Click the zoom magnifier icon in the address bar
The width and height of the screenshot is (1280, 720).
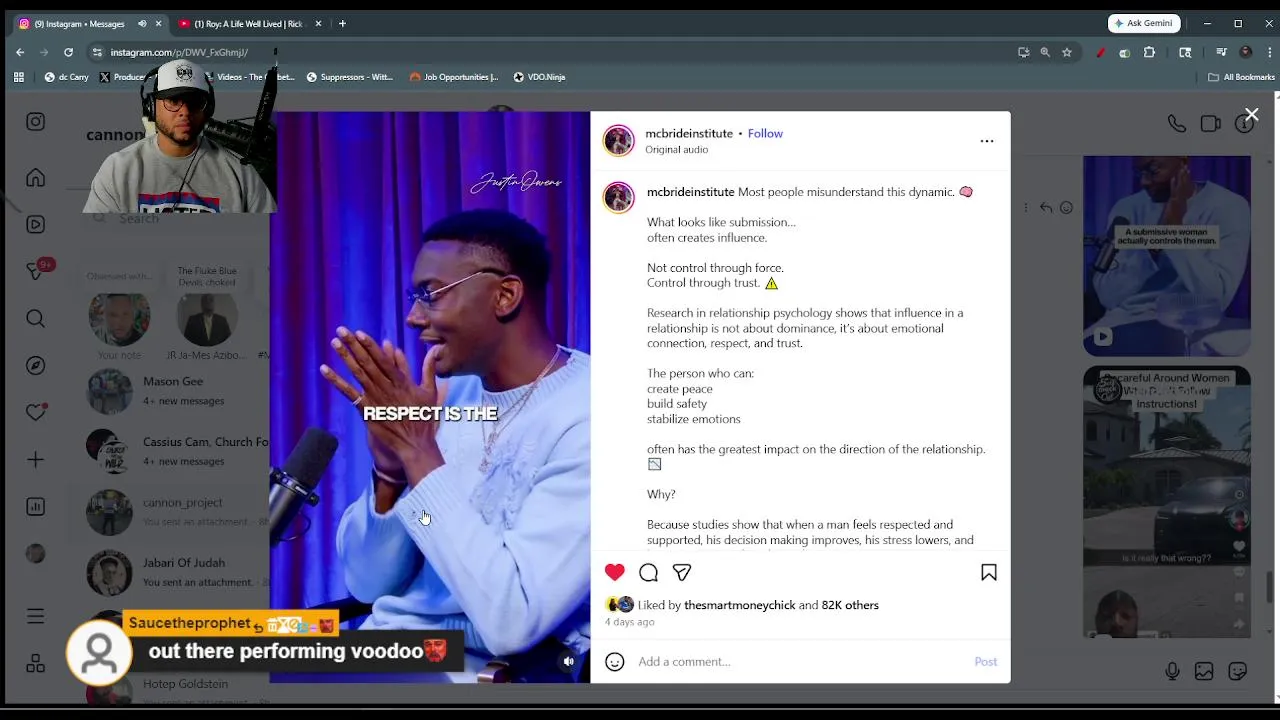click(1045, 52)
